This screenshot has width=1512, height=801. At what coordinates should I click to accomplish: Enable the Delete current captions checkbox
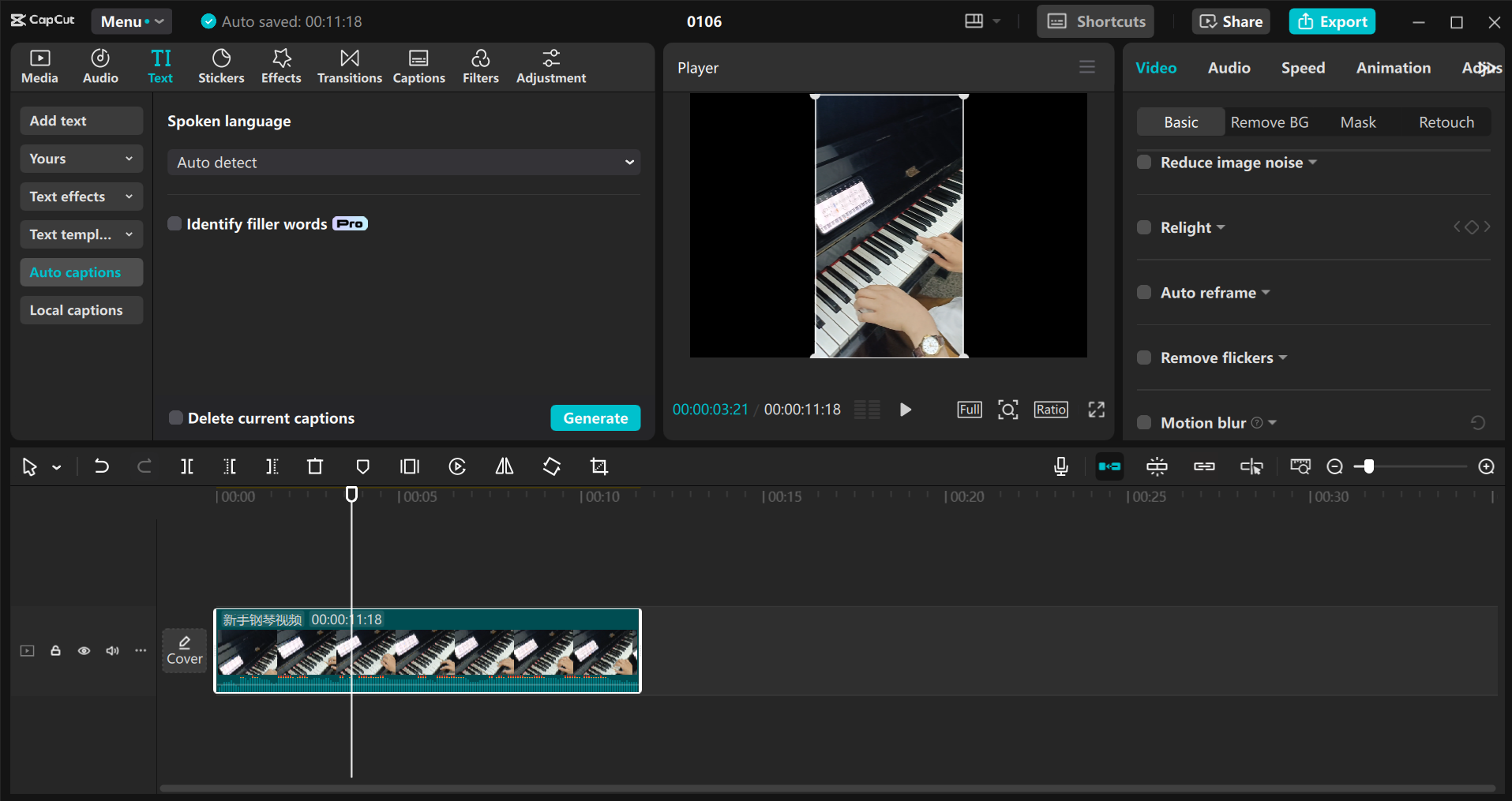[175, 417]
